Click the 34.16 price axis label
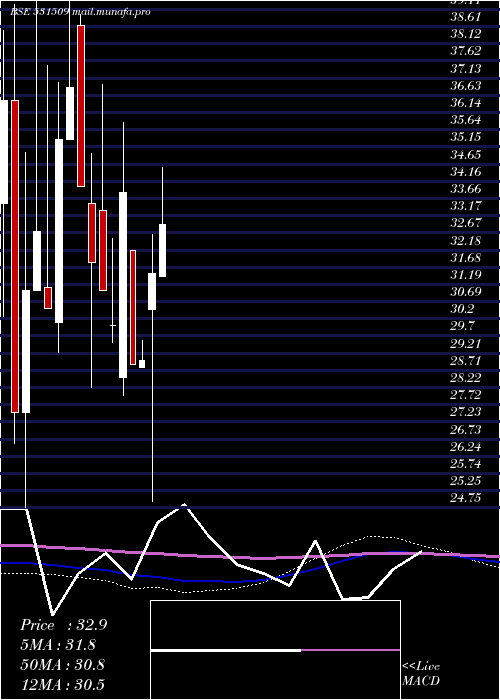The image size is (500, 700). (466, 171)
